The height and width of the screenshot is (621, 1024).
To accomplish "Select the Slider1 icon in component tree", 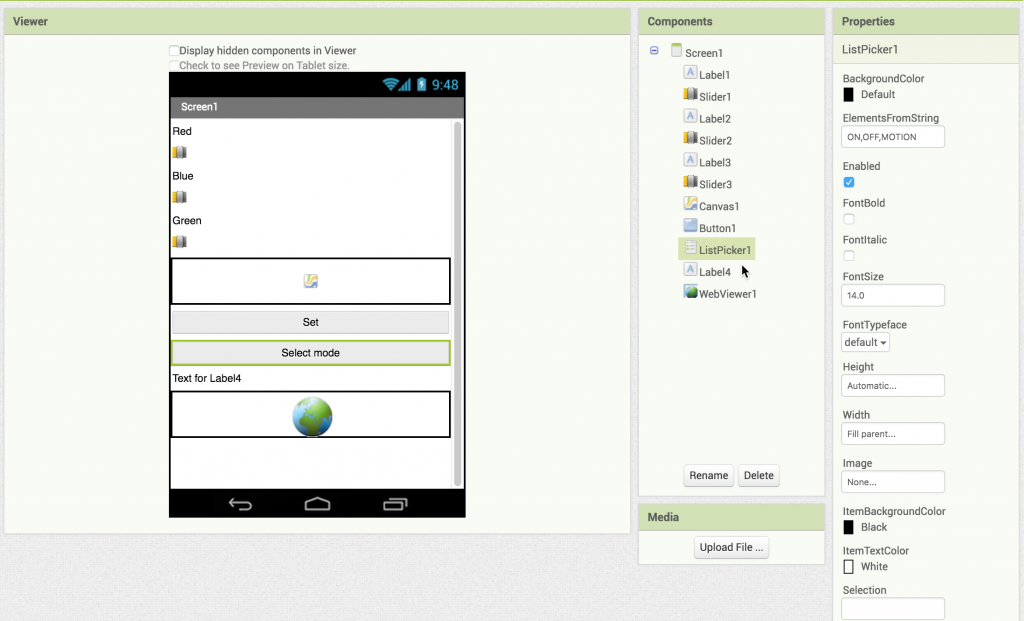I will (690, 95).
